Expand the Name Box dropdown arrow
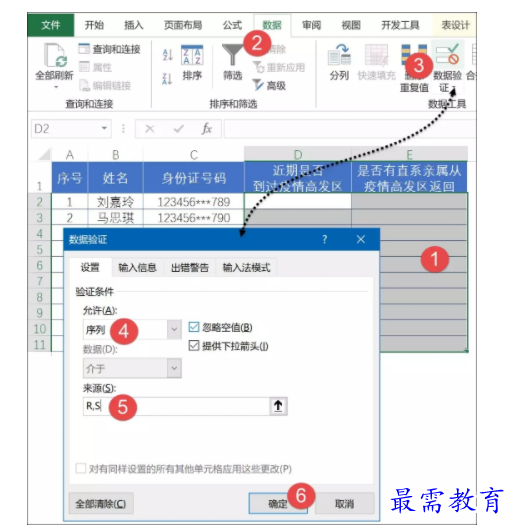This screenshot has width=512, height=532. [x=104, y=129]
